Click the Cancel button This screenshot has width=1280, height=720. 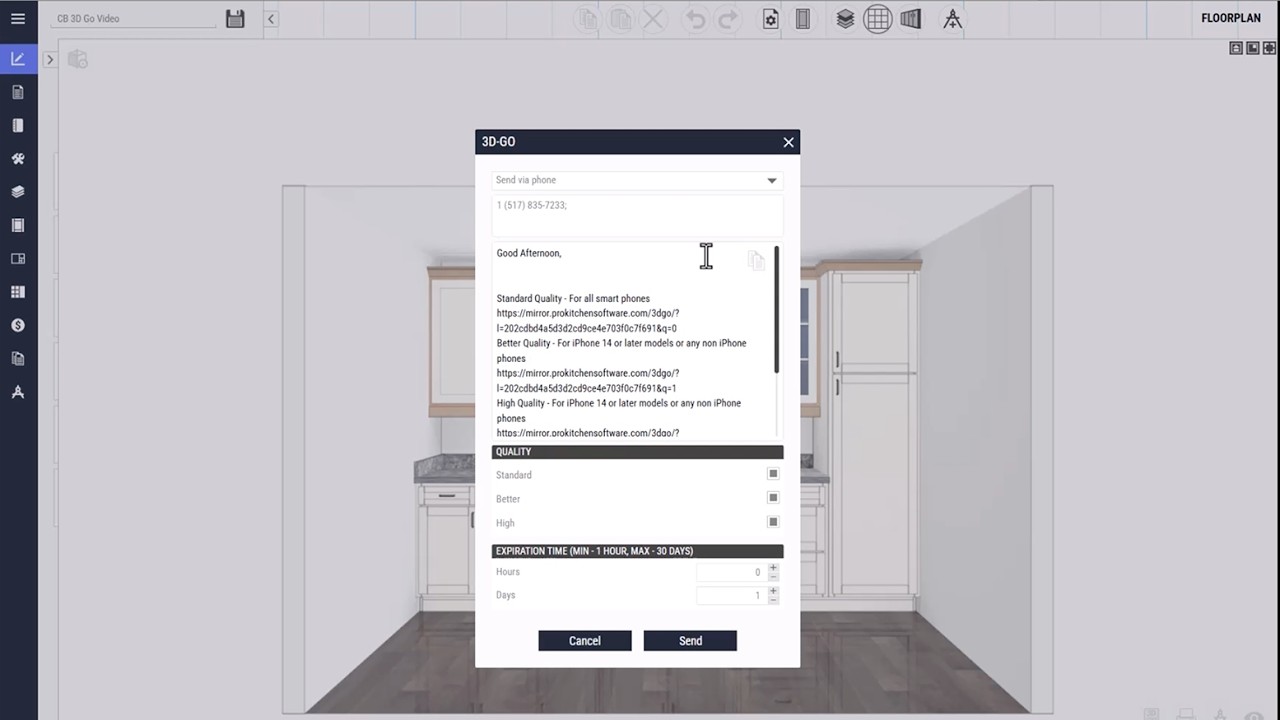pyautogui.click(x=585, y=641)
